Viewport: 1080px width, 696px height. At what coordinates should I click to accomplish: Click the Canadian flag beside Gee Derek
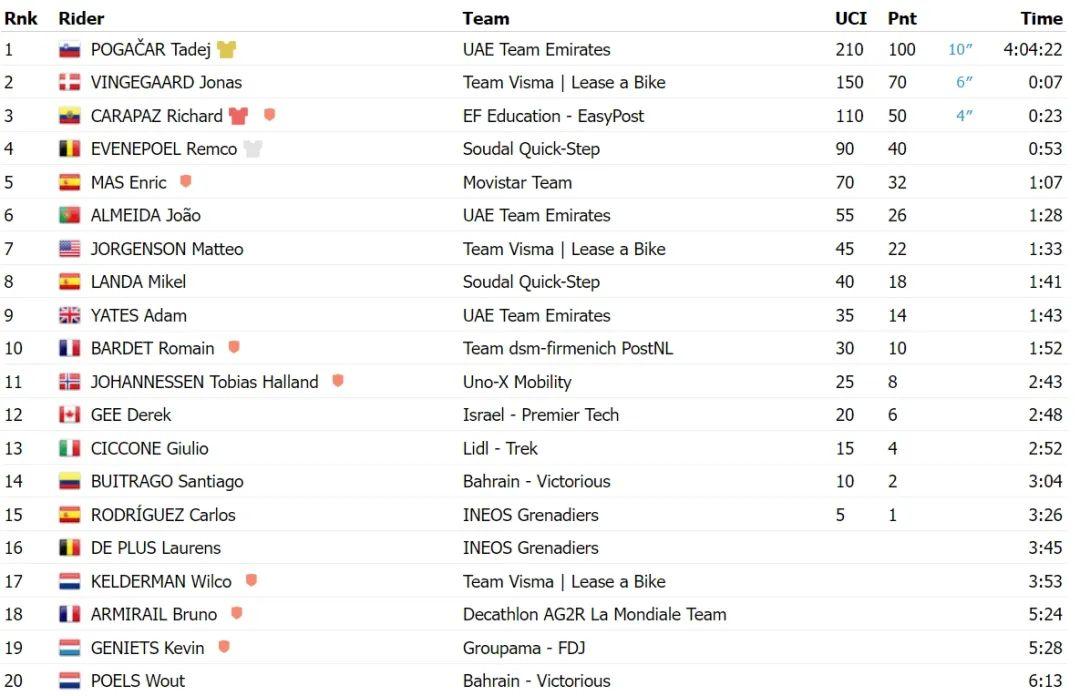coord(69,415)
